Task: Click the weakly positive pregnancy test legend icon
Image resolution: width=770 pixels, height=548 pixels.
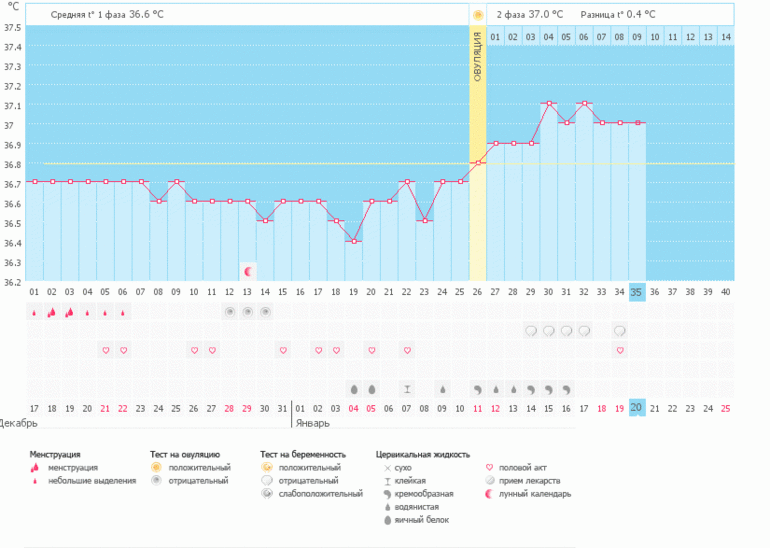Action: (x=266, y=493)
